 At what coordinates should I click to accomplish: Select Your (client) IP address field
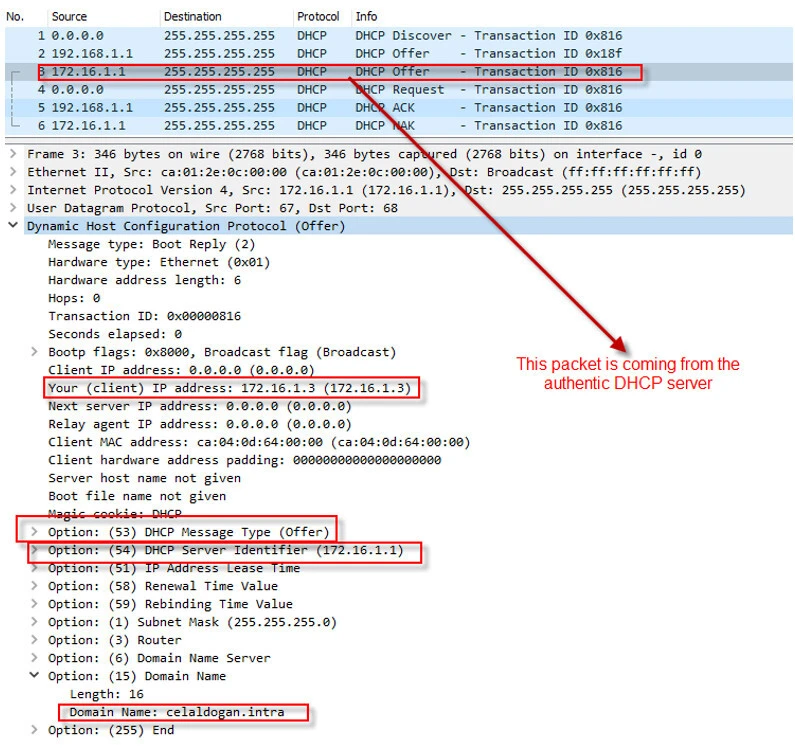[x=232, y=388]
